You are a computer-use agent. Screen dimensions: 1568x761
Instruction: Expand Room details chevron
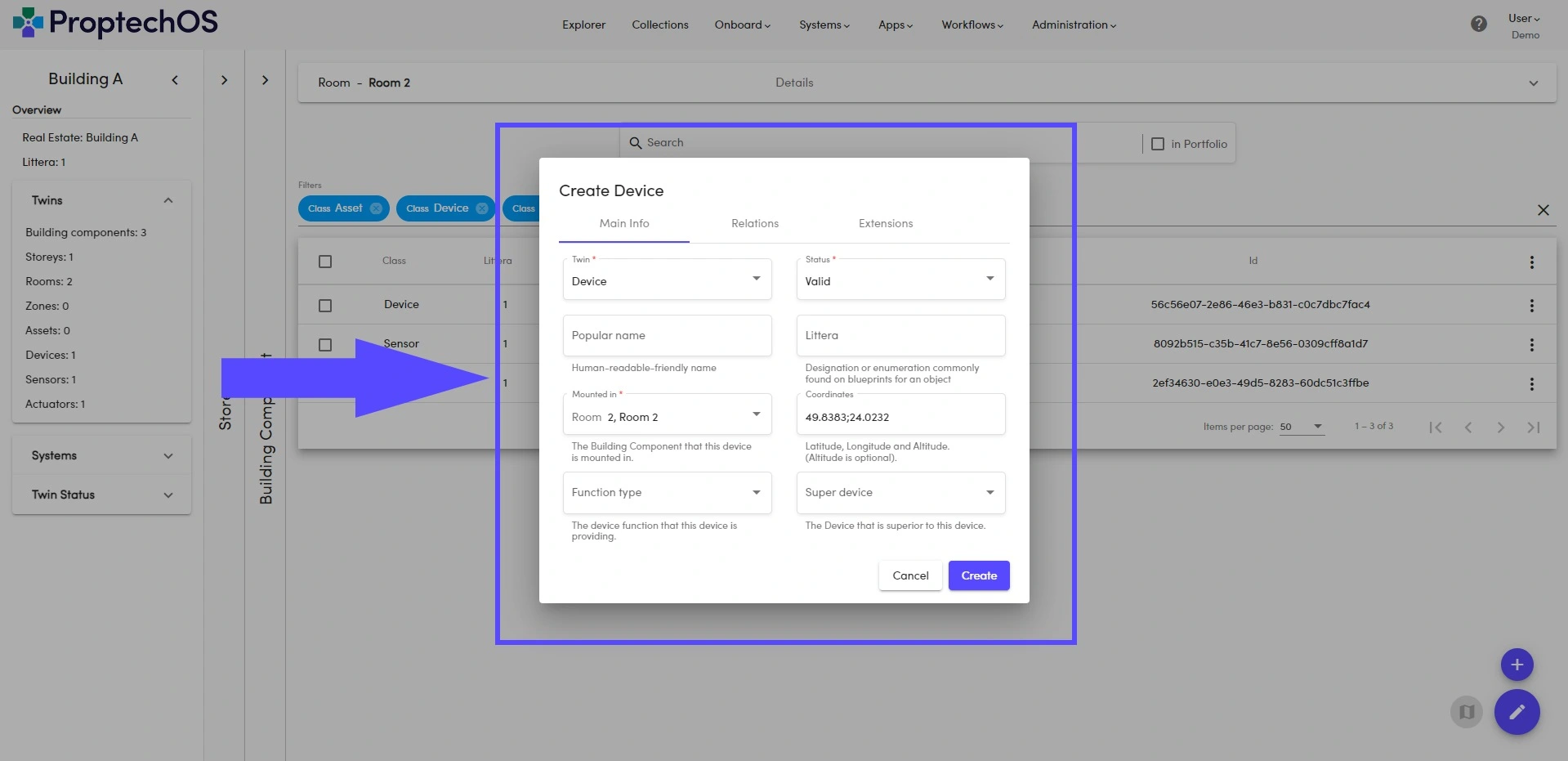click(x=1533, y=83)
